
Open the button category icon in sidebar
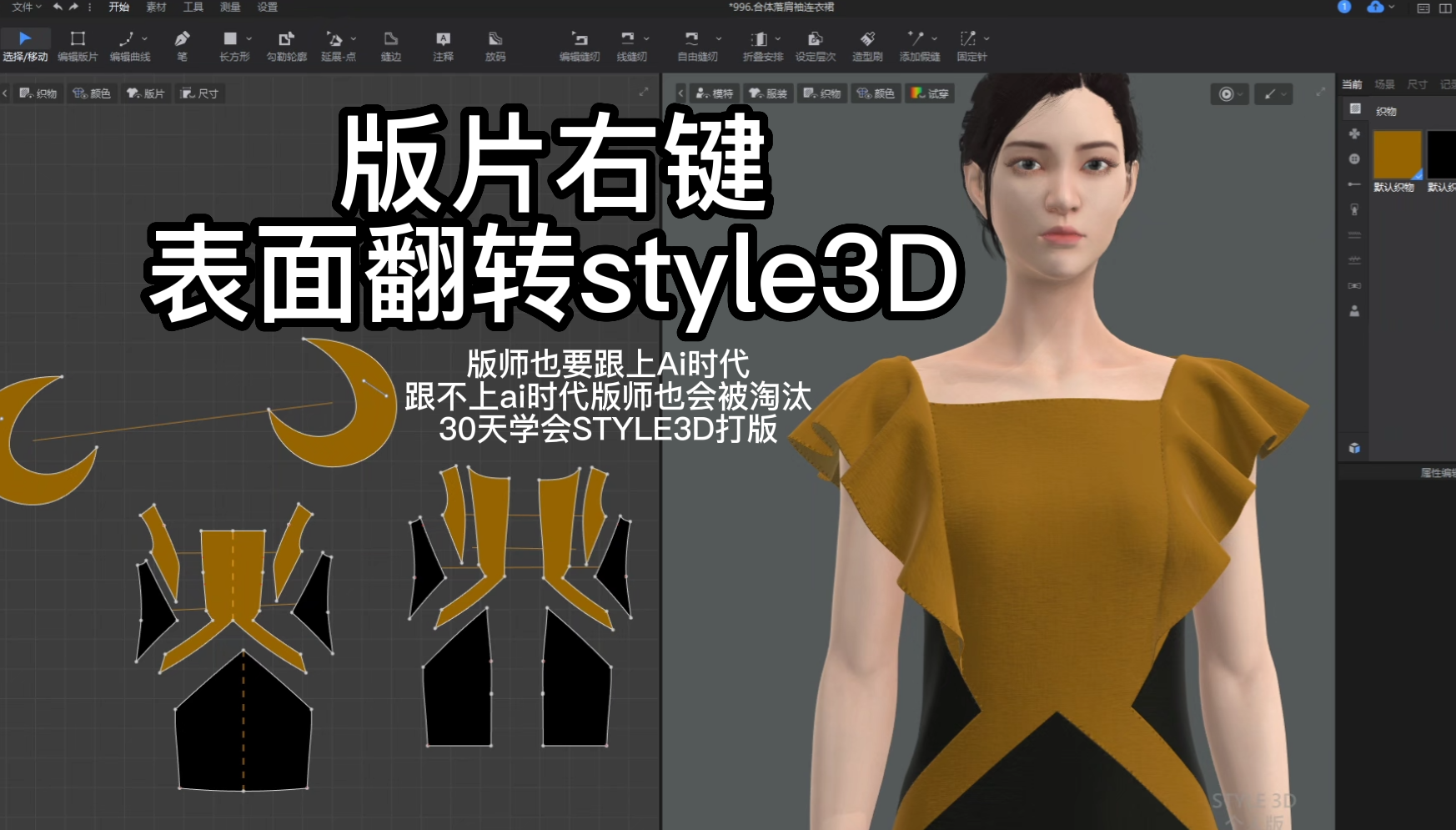click(x=1354, y=158)
